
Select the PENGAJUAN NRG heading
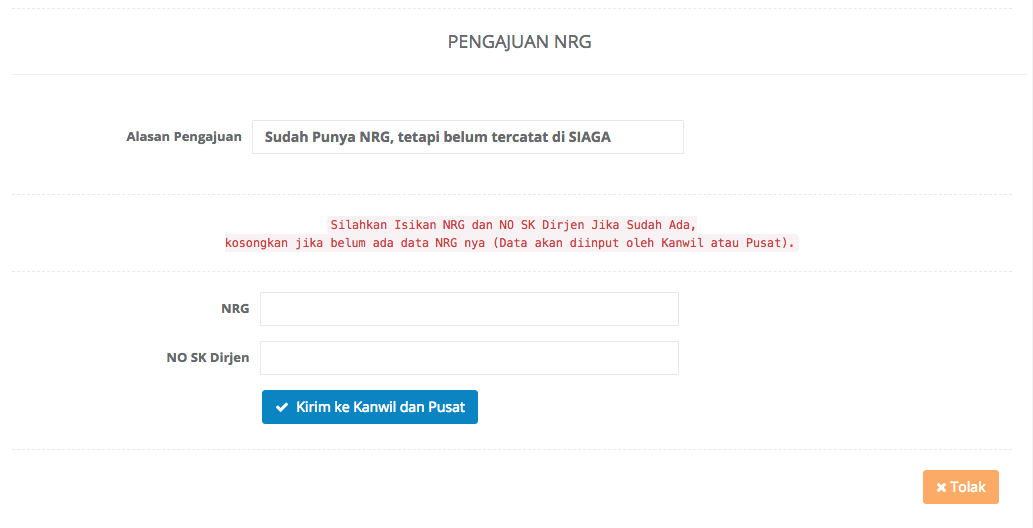click(x=520, y=42)
